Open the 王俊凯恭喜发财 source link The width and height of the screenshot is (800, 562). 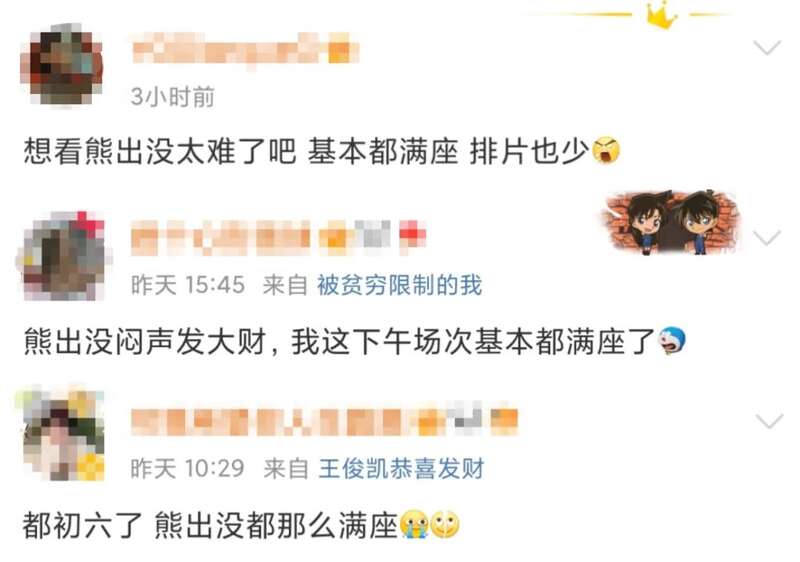tap(401, 468)
